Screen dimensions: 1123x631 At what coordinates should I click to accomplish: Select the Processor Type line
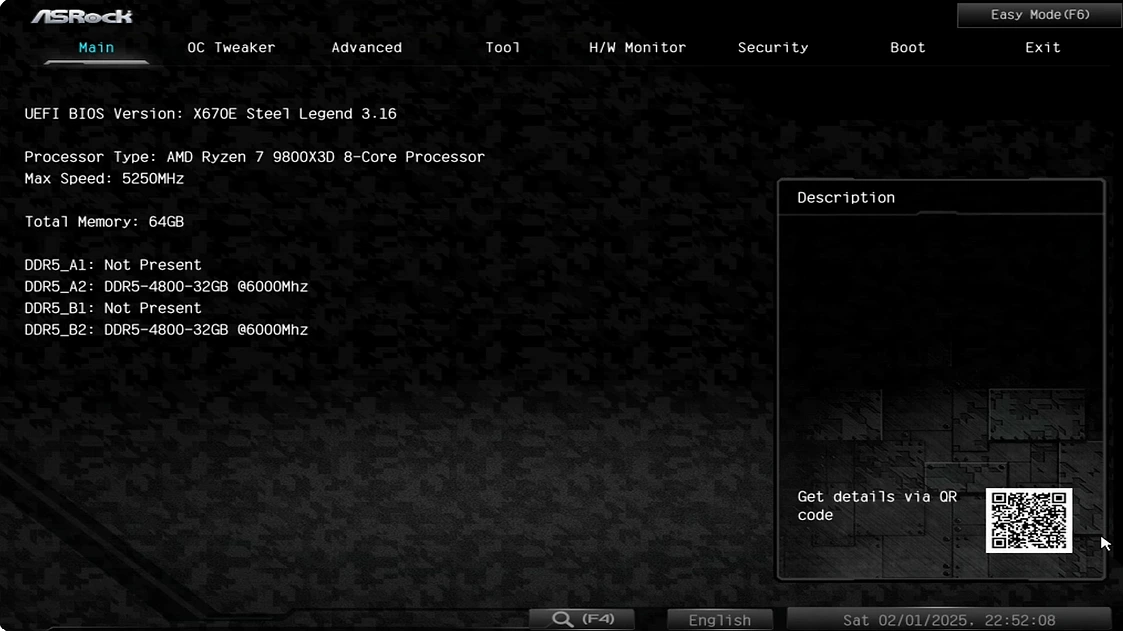click(254, 157)
